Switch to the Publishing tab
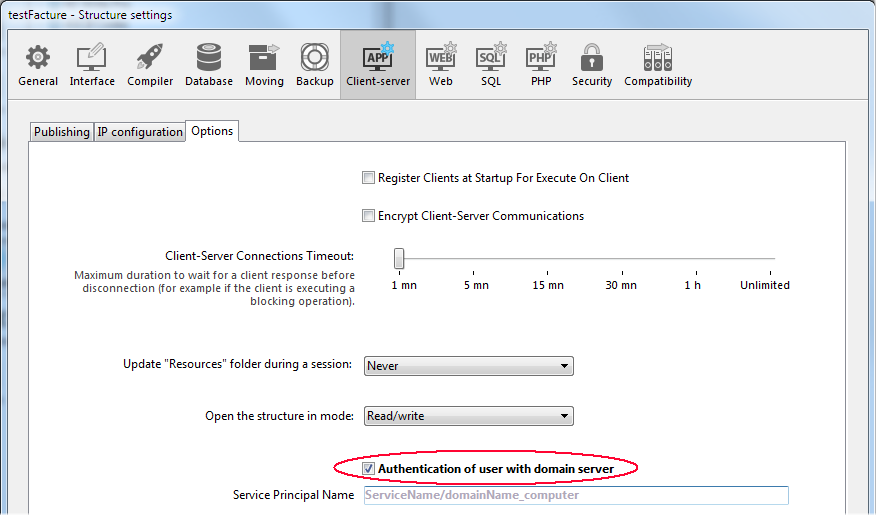The image size is (876, 516). 61,132
